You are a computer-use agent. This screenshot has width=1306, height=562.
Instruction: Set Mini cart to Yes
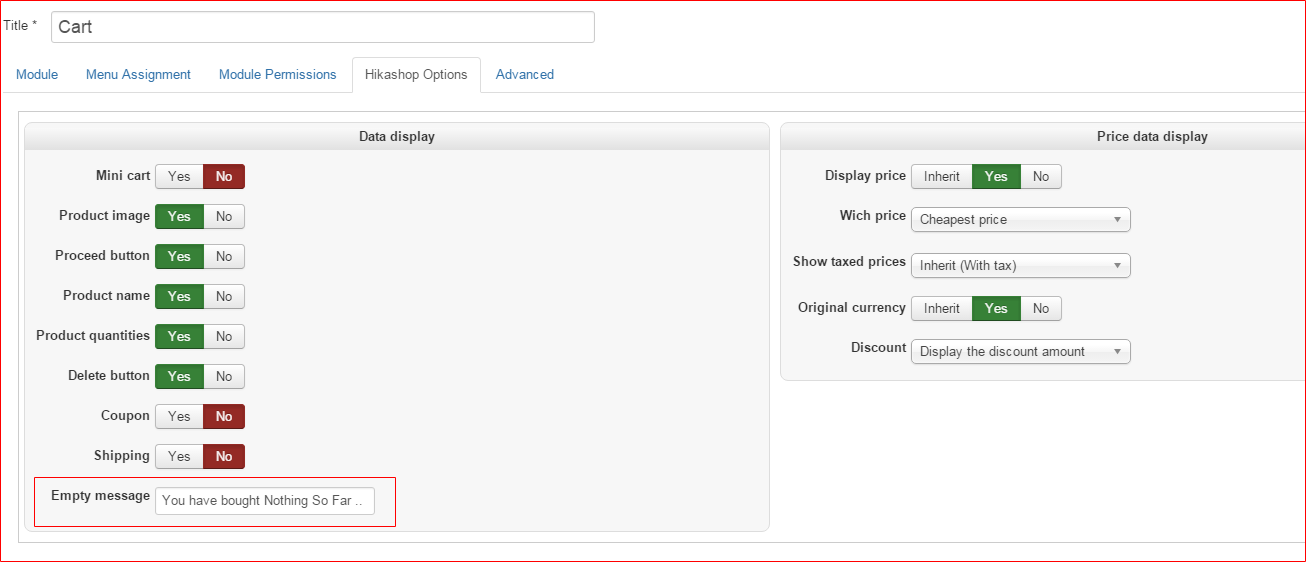coord(179,177)
